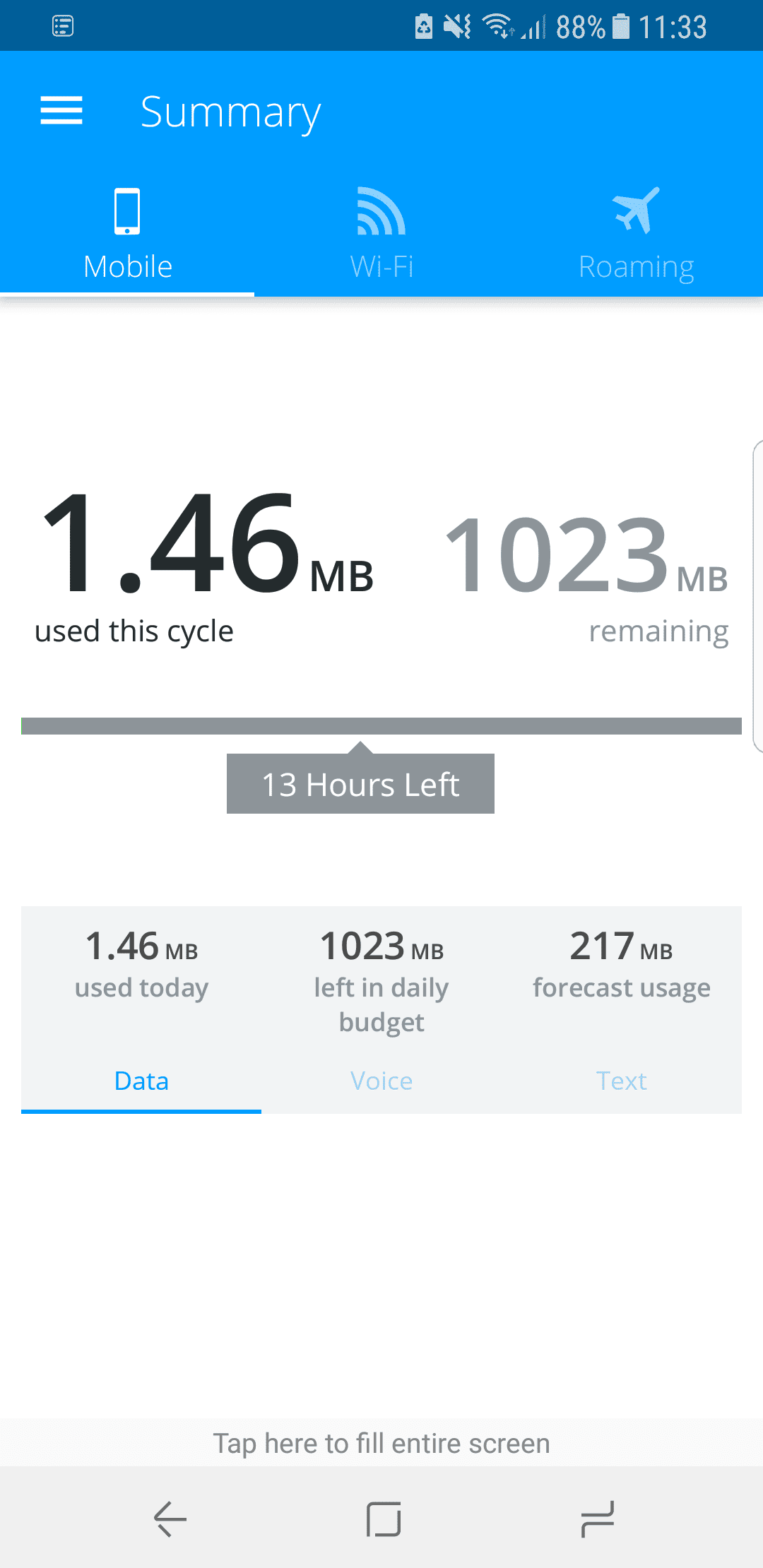This screenshot has width=763, height=1568.
Task: Tap the data usage progress bar
Action: pyautogui.click(x=381, y=726)
